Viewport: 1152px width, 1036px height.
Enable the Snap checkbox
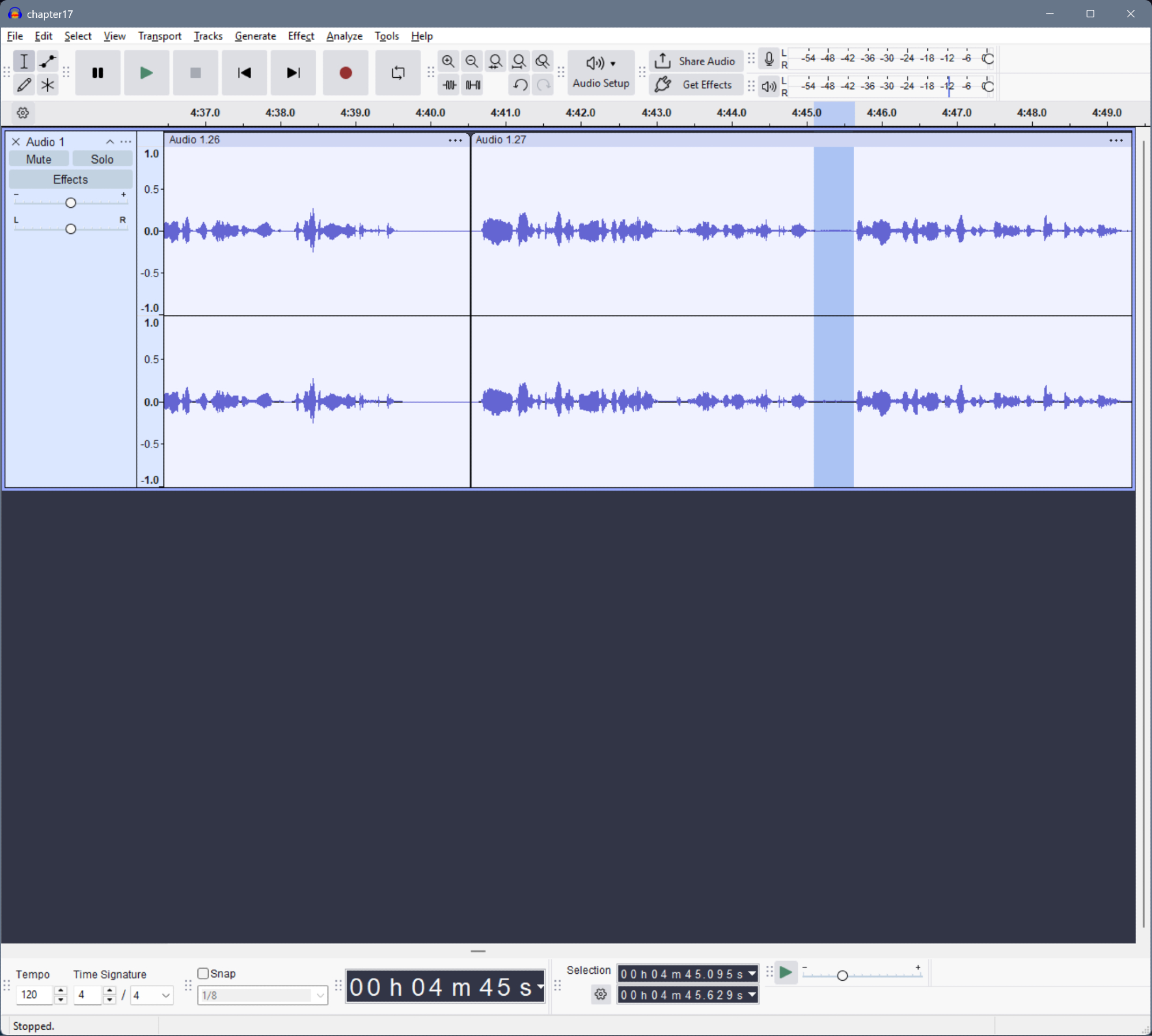tap(203, 973)
